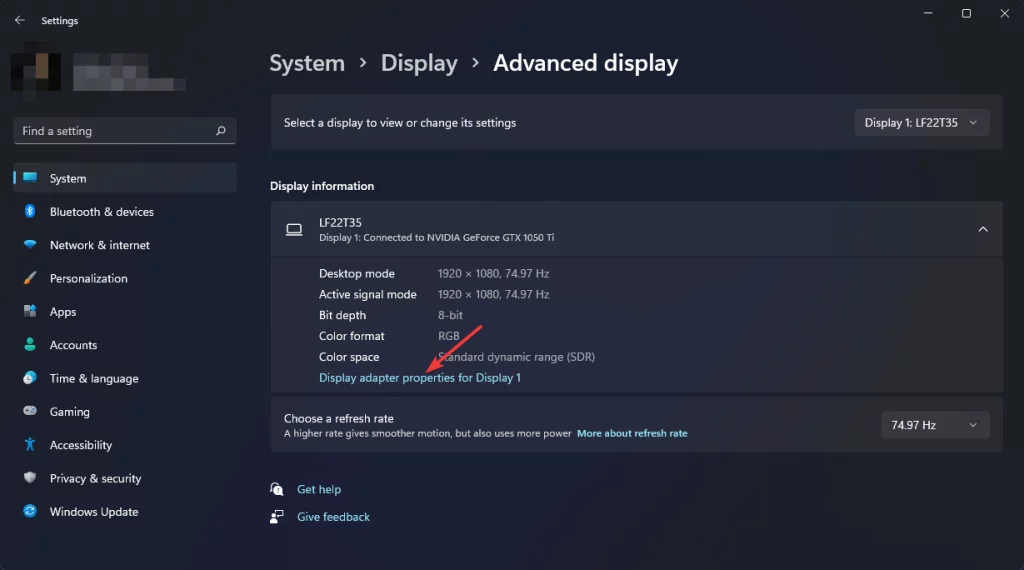Click the Get help link

(319, 489)
